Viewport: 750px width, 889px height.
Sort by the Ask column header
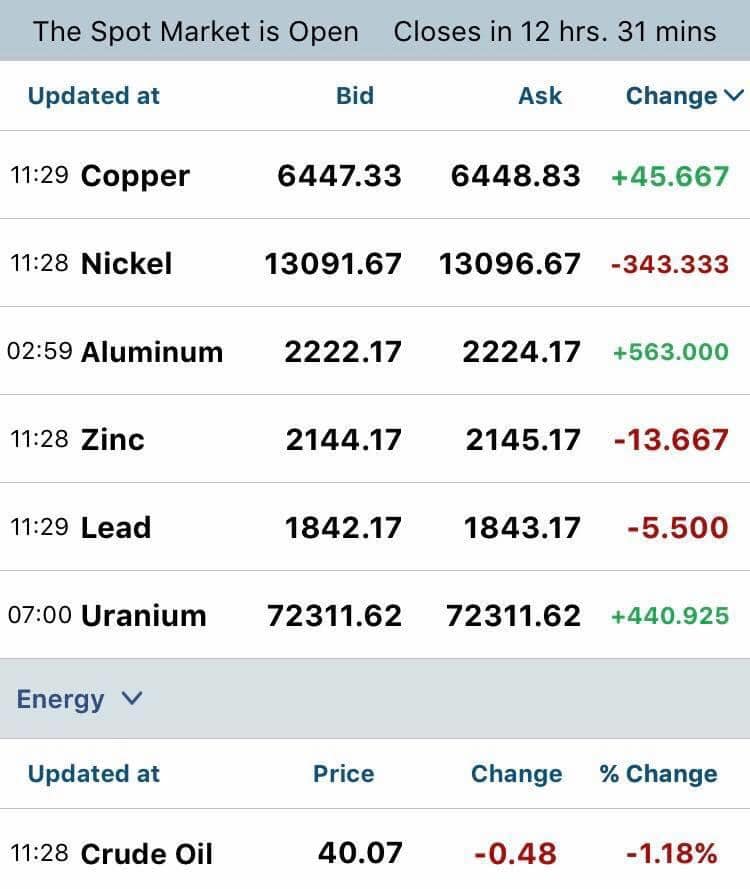pos(540,96)
